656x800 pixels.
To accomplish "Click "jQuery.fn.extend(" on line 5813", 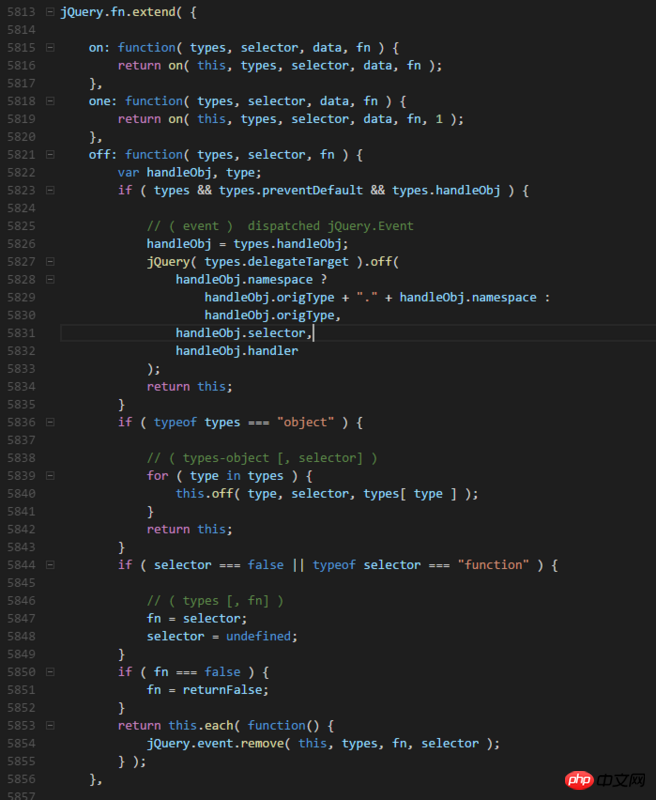I will [x=121, y=12].
